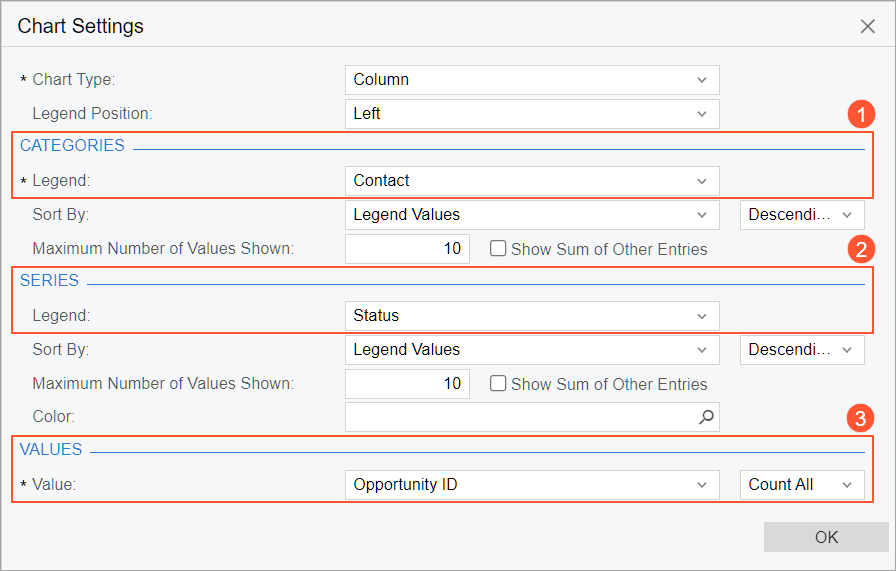Expand the Categories Sort By Legend Values dropdown
This screenshot has width=896, height=571.
point(531,214)
